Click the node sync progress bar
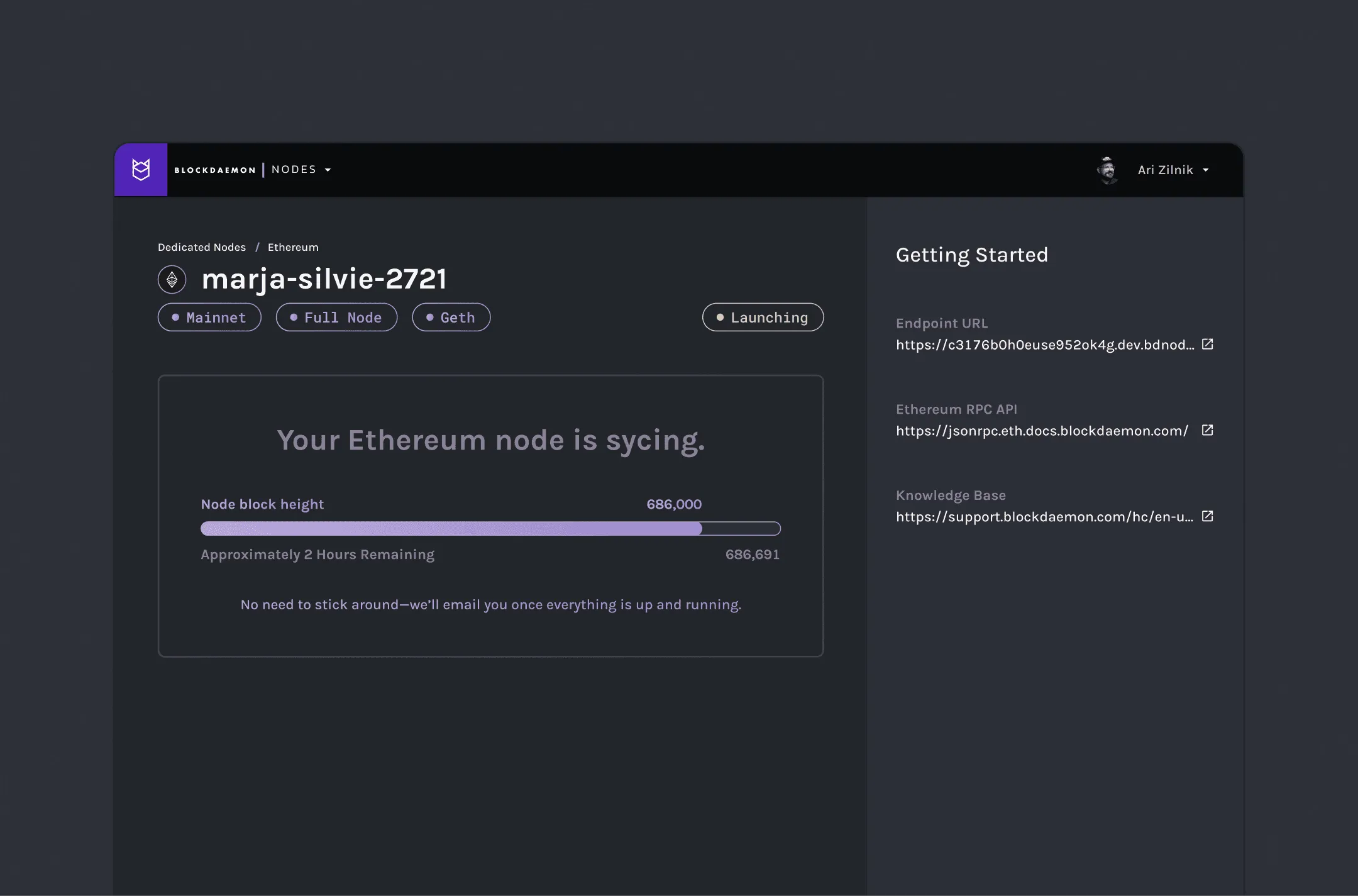The height and width of the screenshot is (896, 1358). click(490, 528)
